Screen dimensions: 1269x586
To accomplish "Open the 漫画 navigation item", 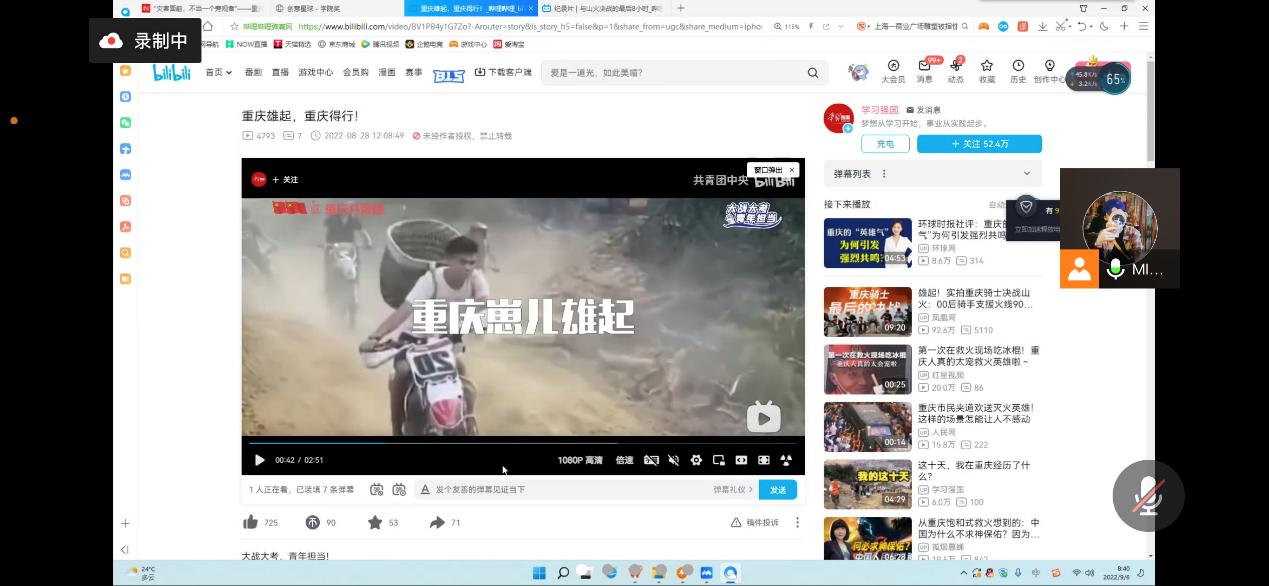I will (387, 72).
